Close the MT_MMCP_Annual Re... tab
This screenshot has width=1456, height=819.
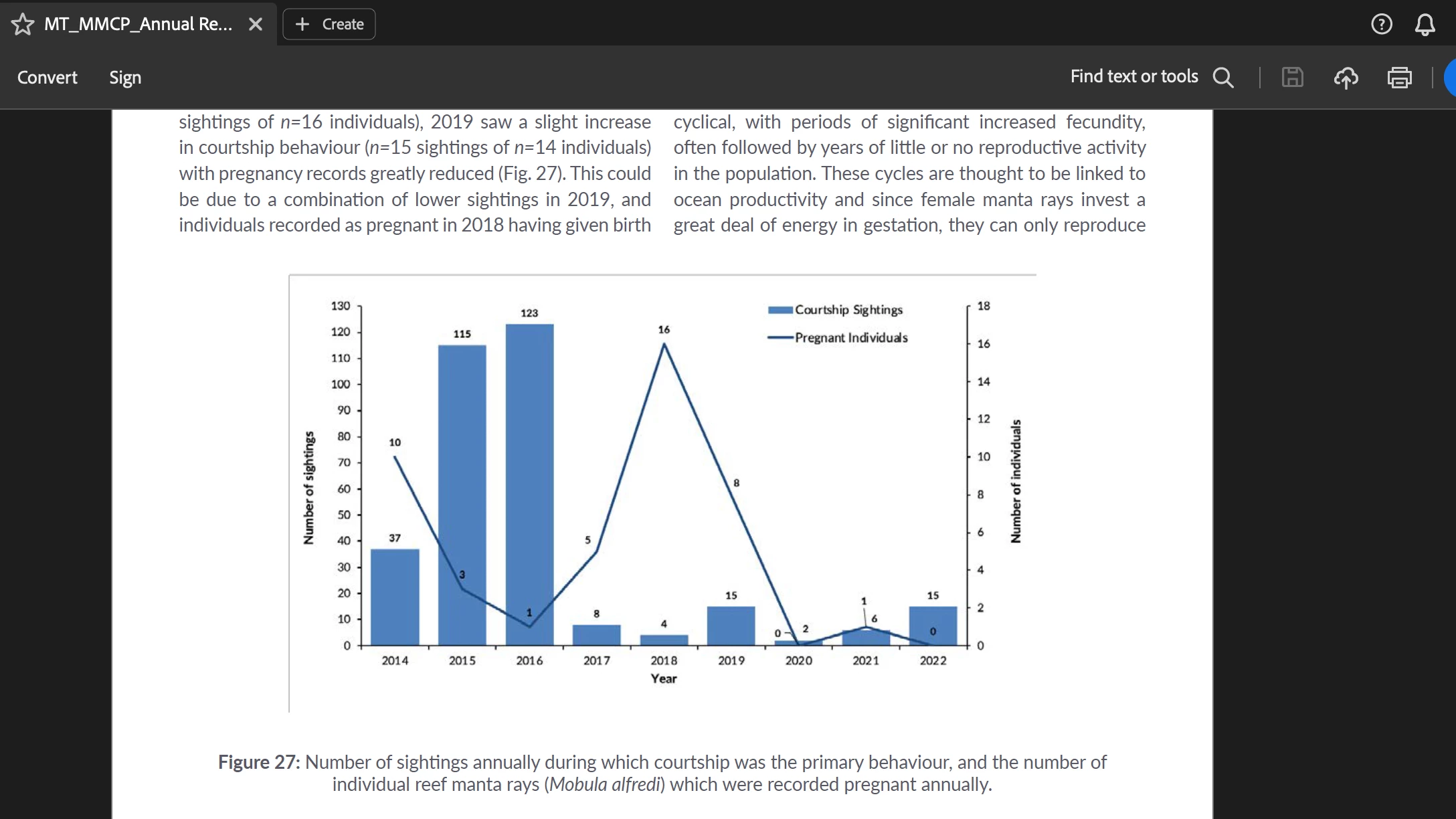[255, 24]
